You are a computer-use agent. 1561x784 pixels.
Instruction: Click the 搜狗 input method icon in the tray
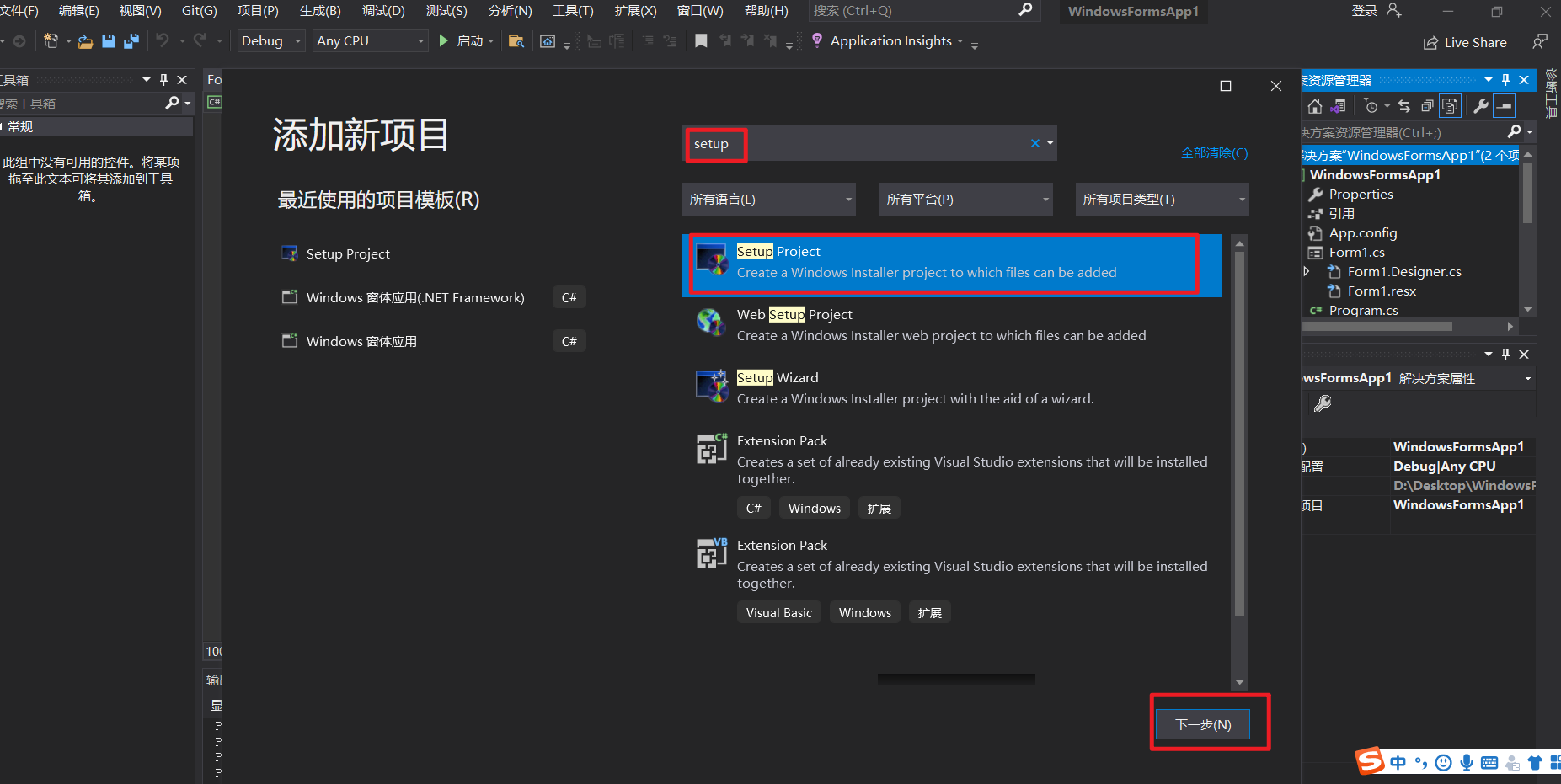point(1370,761)
